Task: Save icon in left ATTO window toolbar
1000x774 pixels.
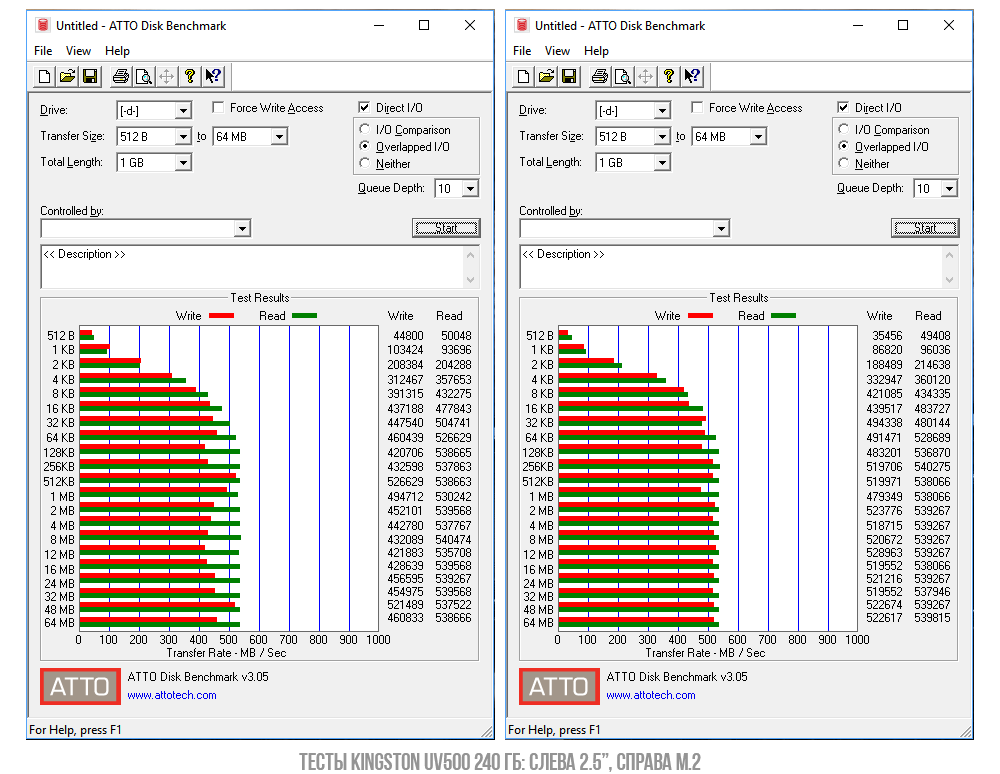Action: tap(90, 77)
